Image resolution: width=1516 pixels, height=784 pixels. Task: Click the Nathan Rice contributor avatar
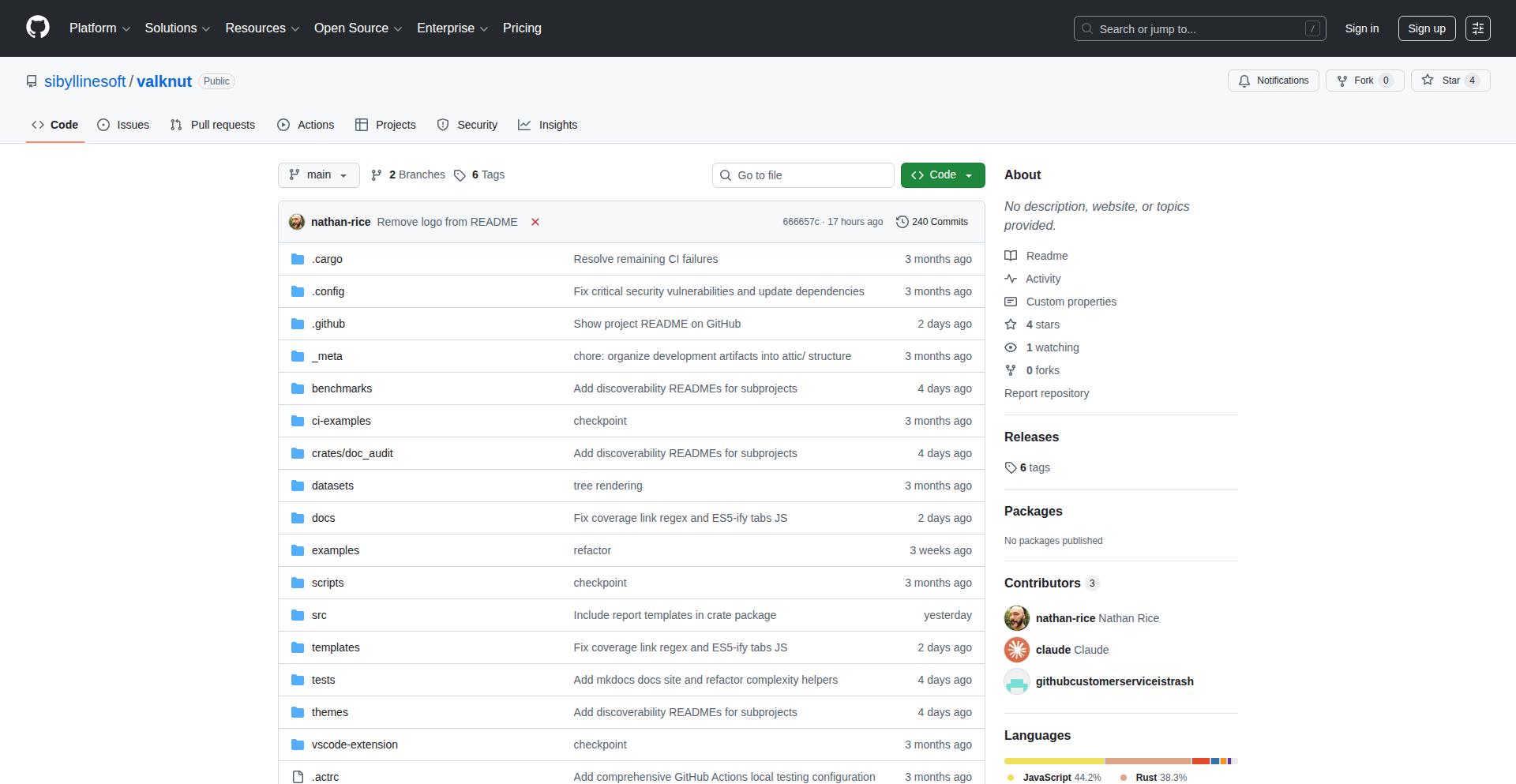click(x=1017, y=618)
